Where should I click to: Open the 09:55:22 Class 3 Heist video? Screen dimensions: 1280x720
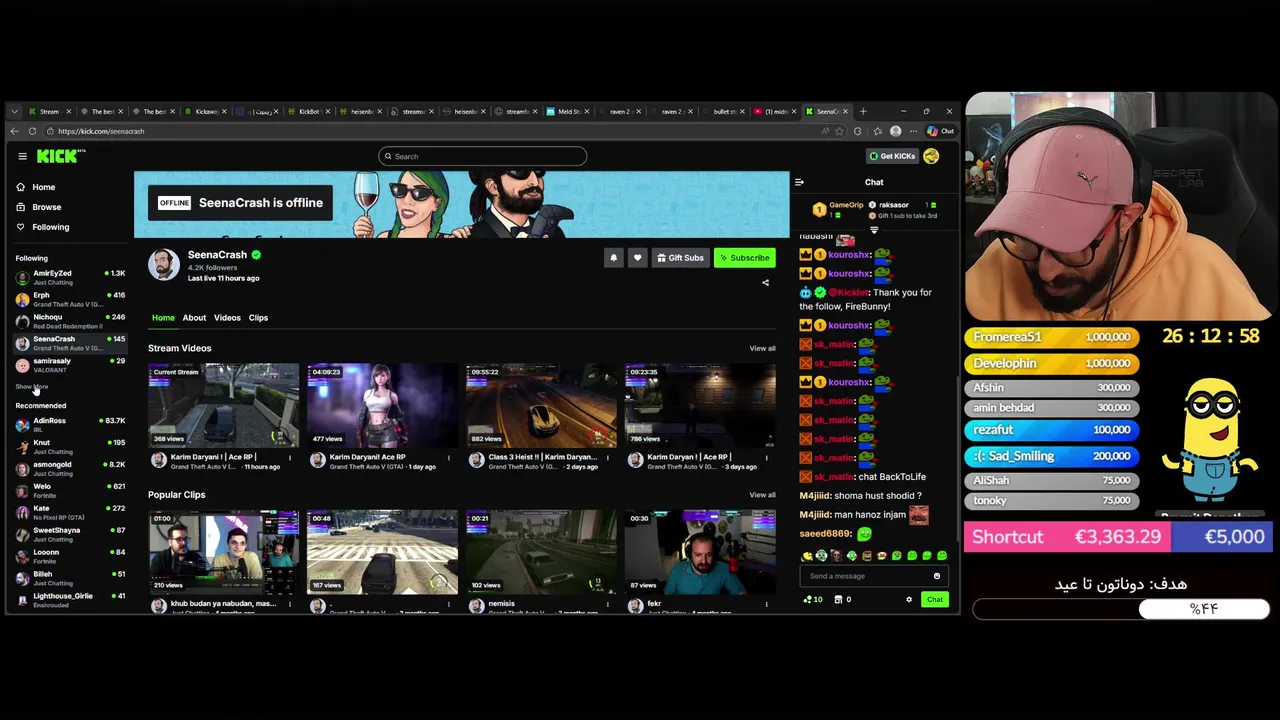pos(541,405)
